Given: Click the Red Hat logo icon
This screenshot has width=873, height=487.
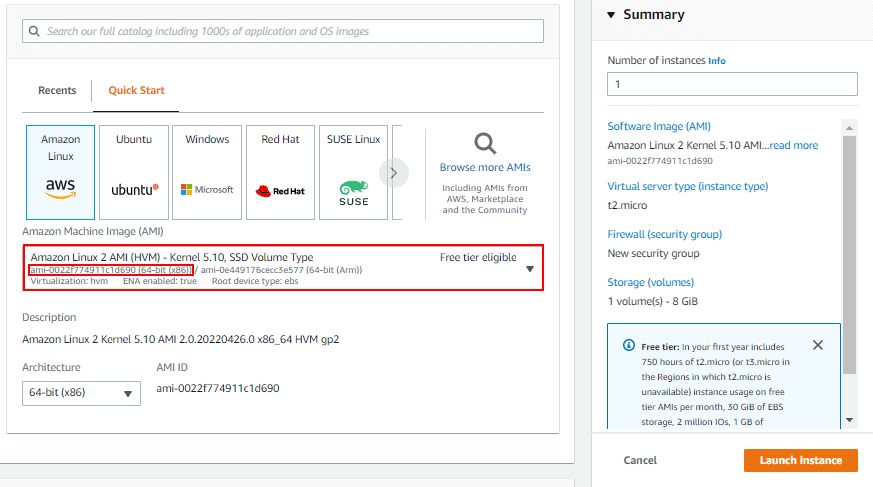Looking at the screenshot, I should click(280, 191).
